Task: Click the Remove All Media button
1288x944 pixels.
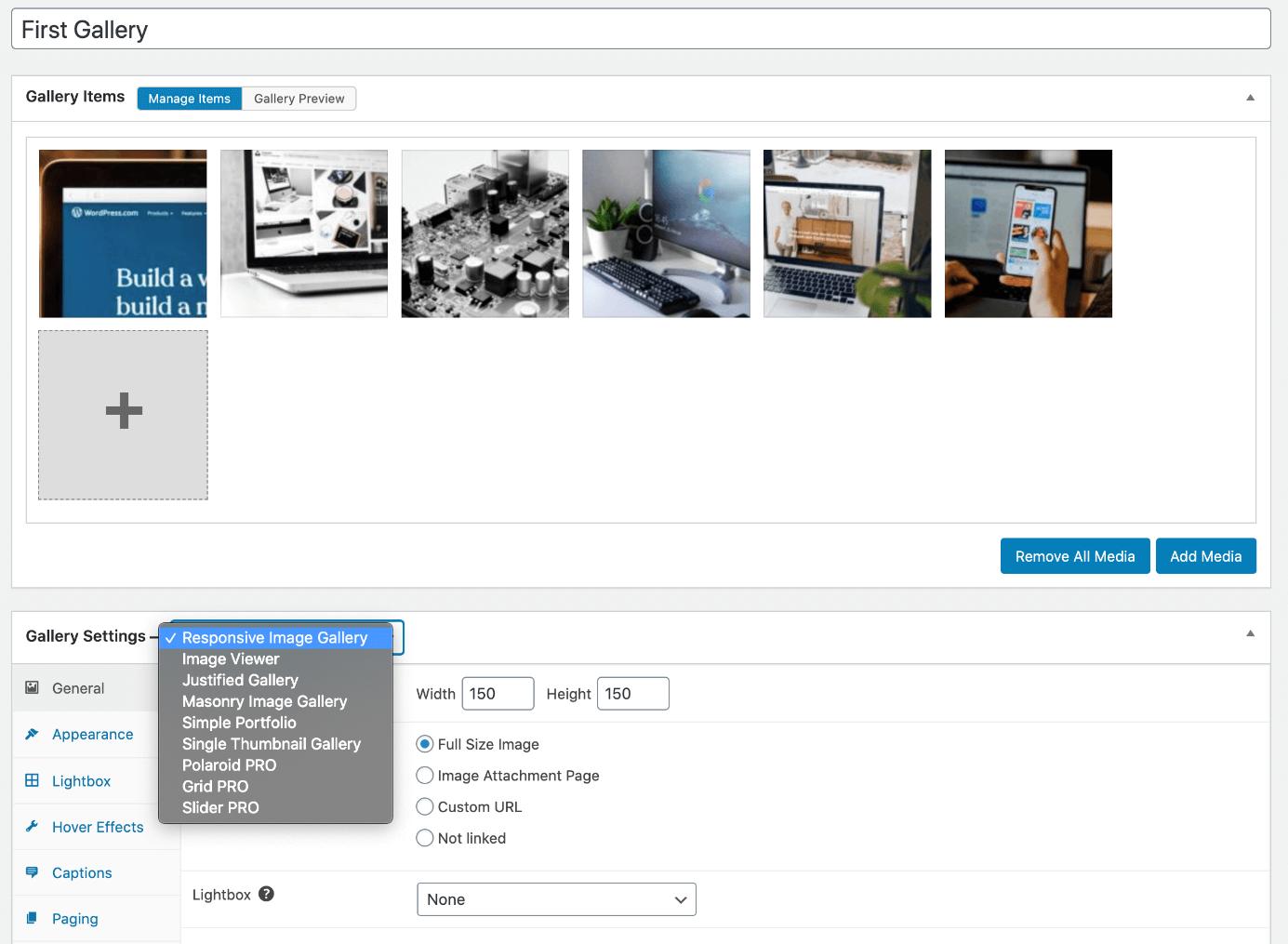Action: coord(1075,556)
